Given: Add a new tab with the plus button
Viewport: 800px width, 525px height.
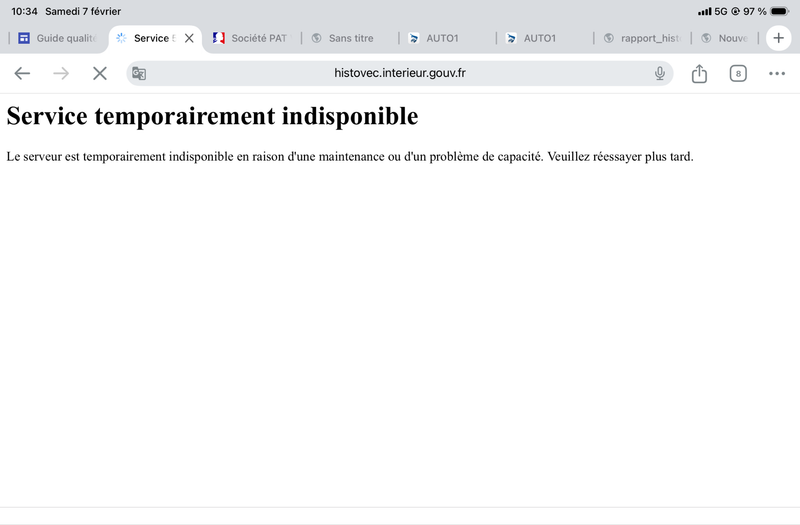Looking at the screenshot, I should (x=778, y=38).
